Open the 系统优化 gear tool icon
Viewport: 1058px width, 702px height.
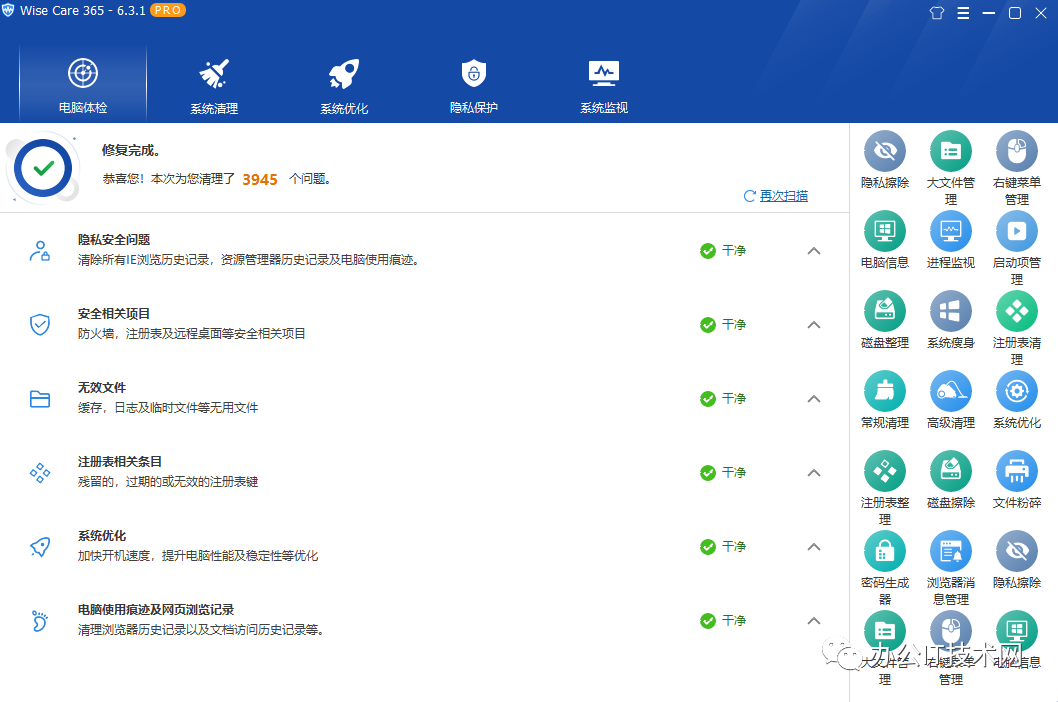coord(1017,391)
